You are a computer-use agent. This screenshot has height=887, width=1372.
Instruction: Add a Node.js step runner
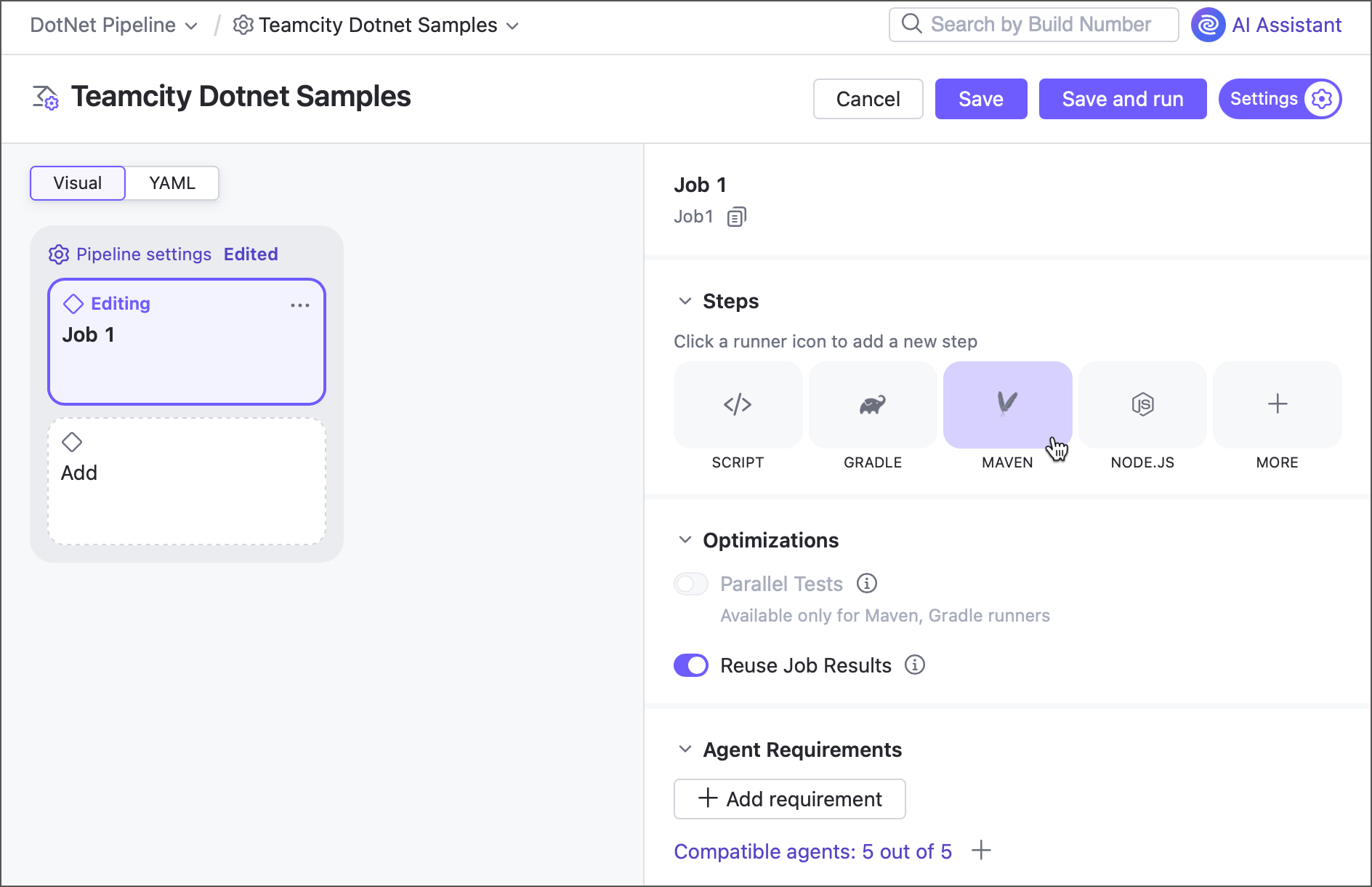[1142, 405]
